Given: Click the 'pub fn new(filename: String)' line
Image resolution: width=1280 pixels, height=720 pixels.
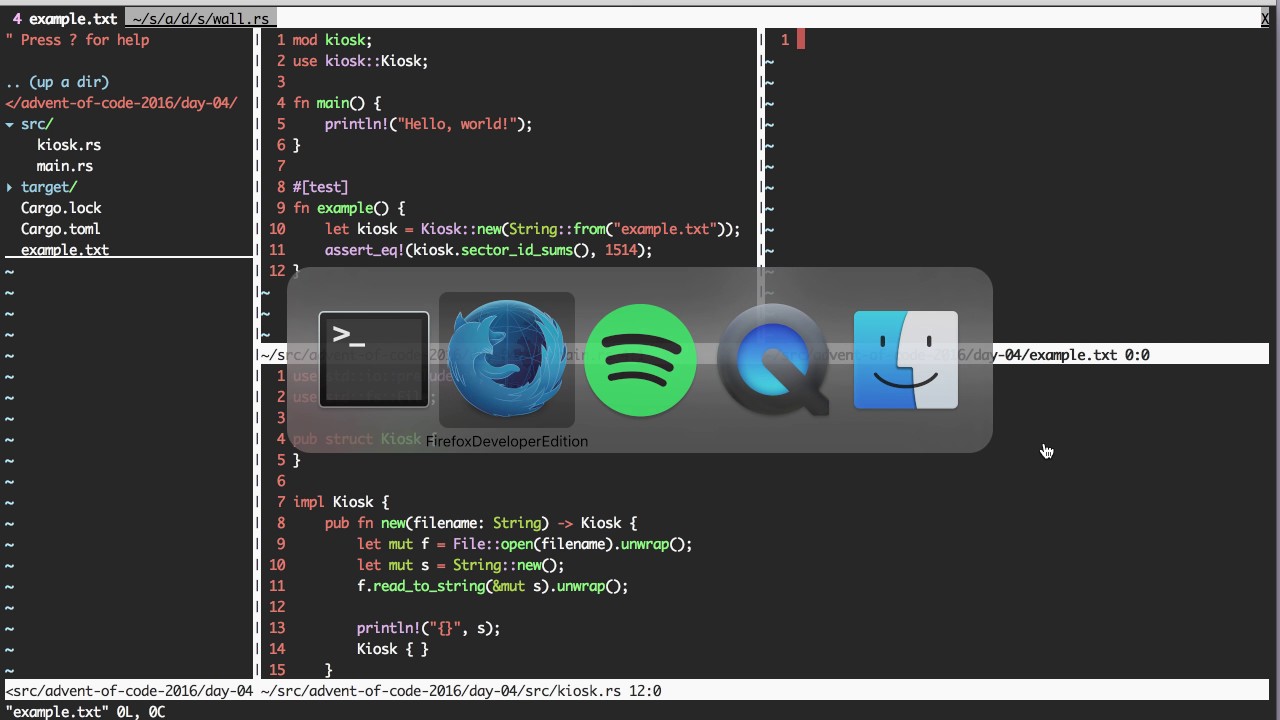Looking at the screenshot, I should 480,523.
